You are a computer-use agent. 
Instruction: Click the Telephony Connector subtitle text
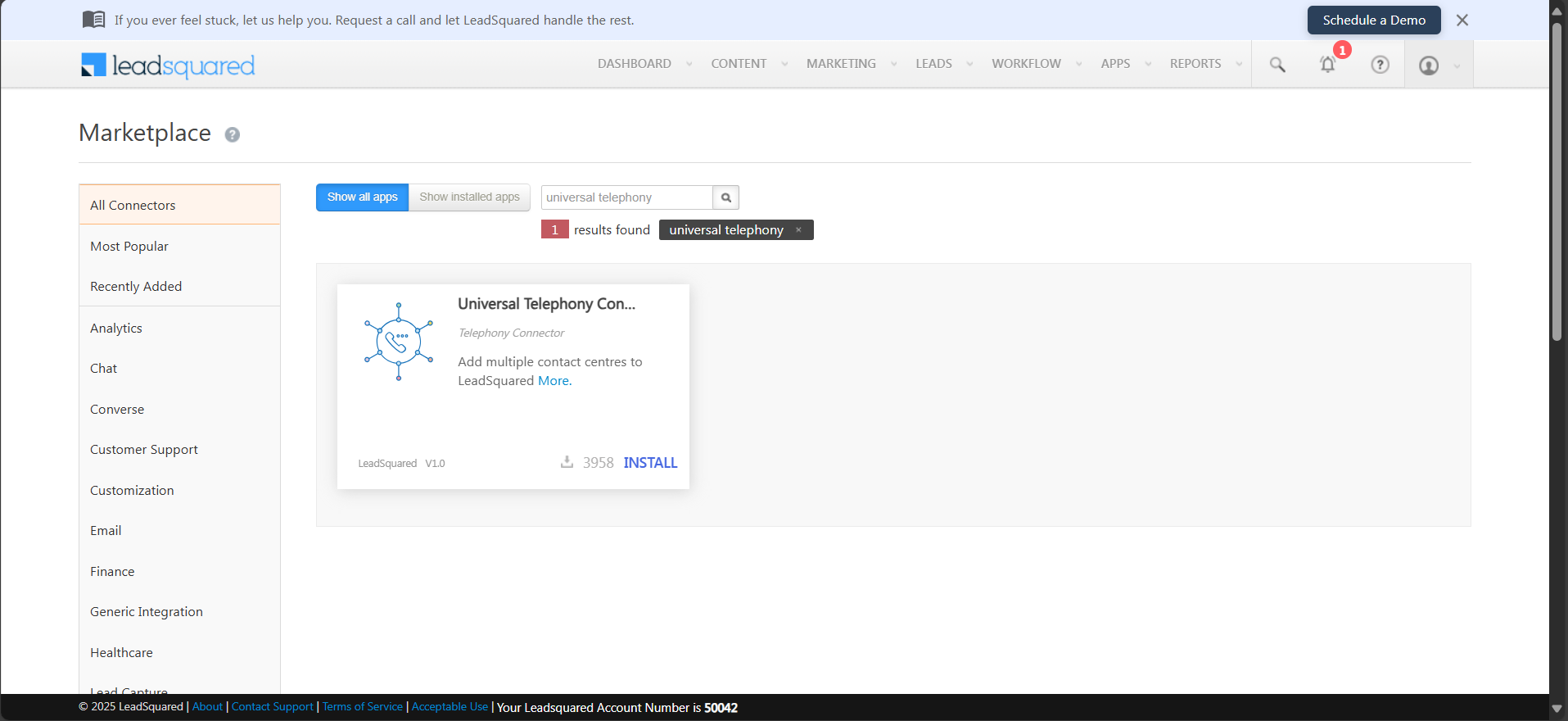point(511,333)
